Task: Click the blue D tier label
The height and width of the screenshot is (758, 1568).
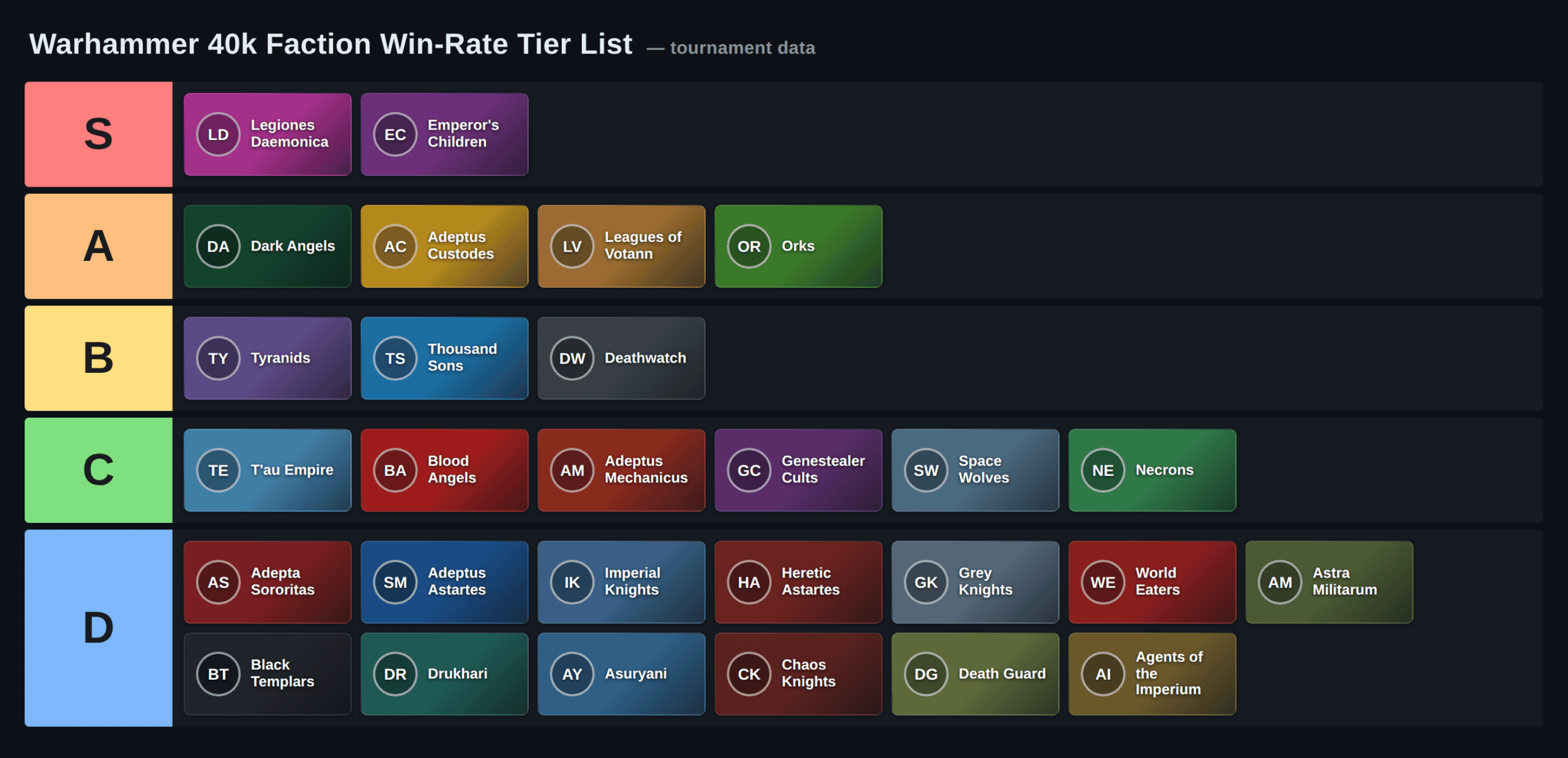Action: click(99, 628)
